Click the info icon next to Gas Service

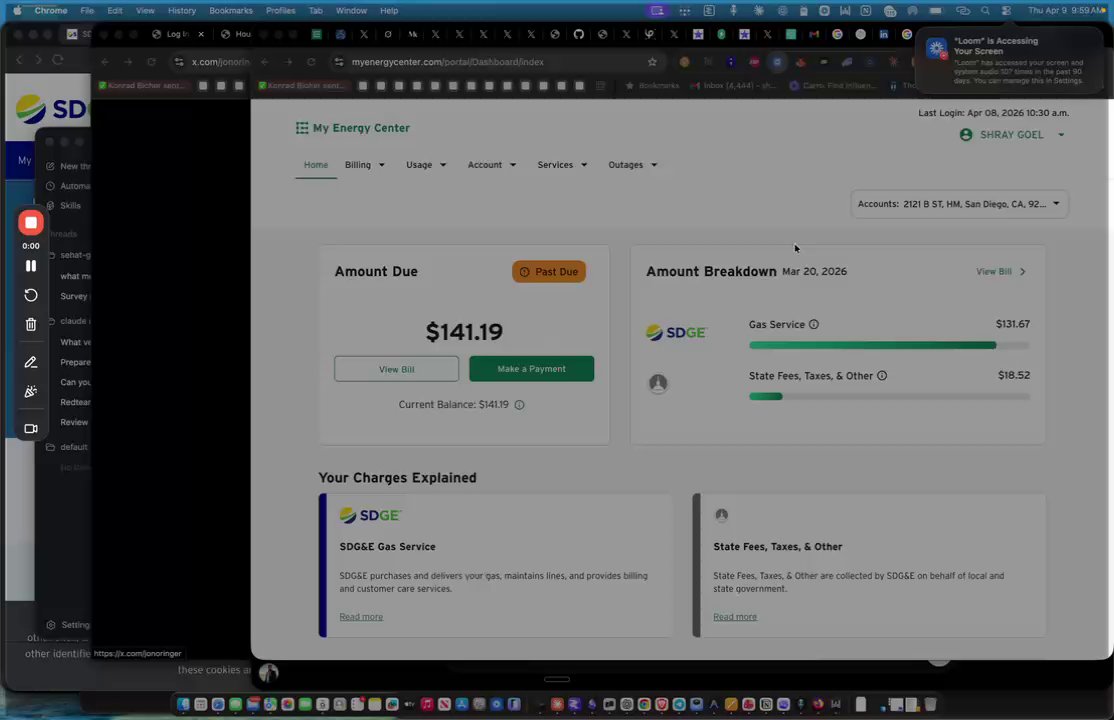coord(813,324)
